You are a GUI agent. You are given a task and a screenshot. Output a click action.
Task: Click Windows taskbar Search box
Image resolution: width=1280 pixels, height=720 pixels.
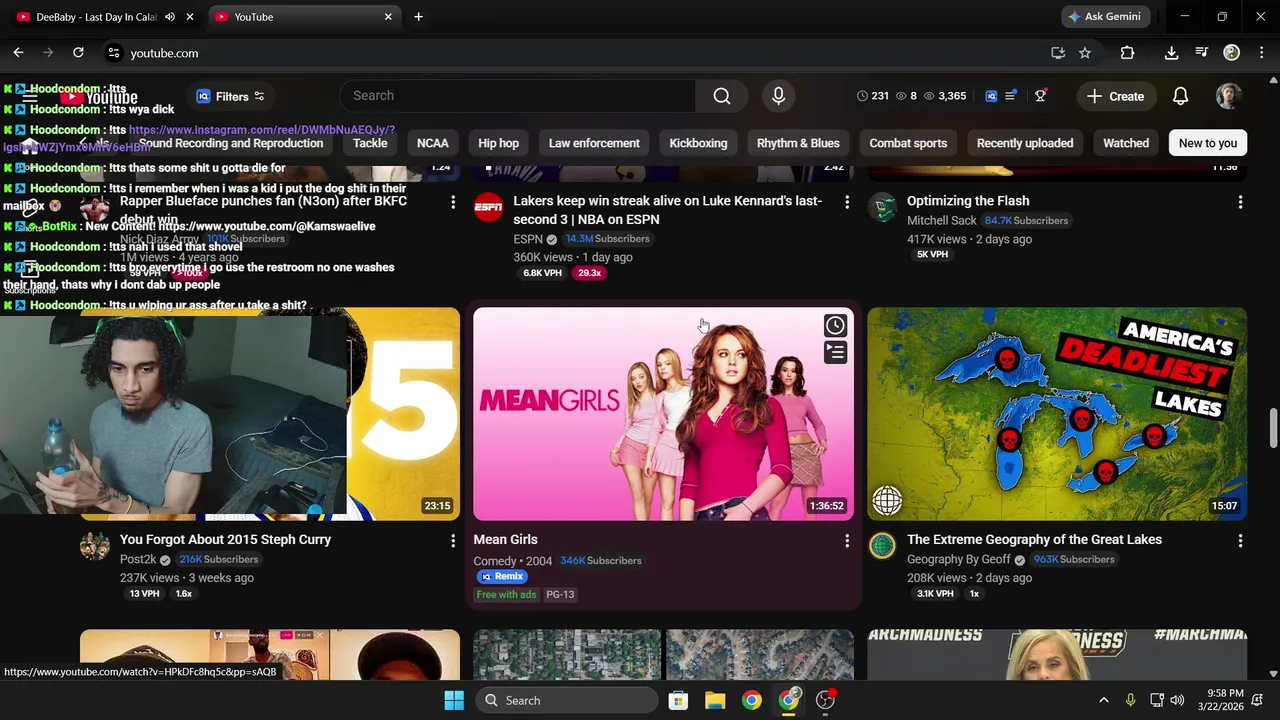[565, 700]
